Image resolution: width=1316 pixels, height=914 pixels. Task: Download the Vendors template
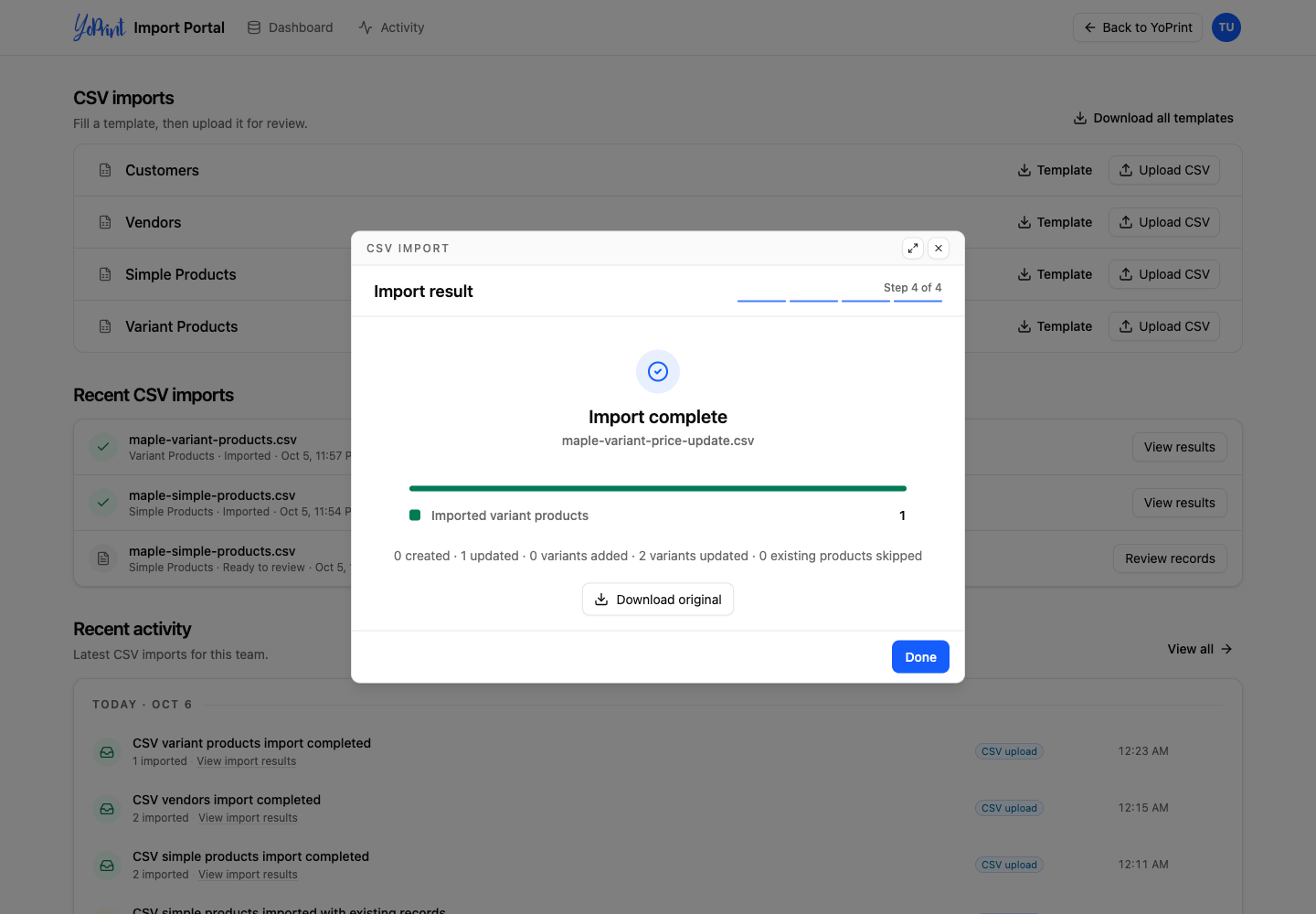(1055, 222)
